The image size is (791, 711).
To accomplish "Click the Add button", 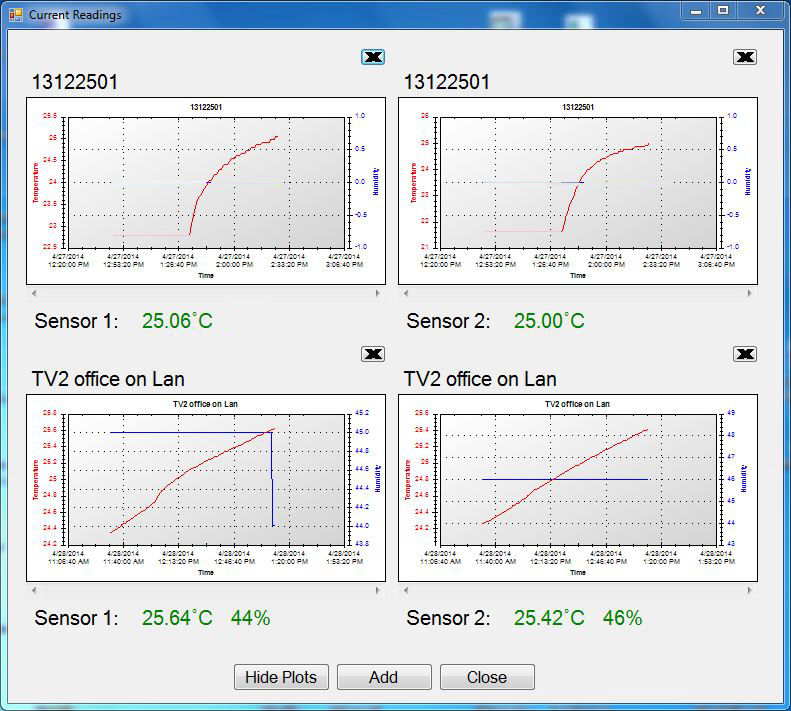I will 384,677.
